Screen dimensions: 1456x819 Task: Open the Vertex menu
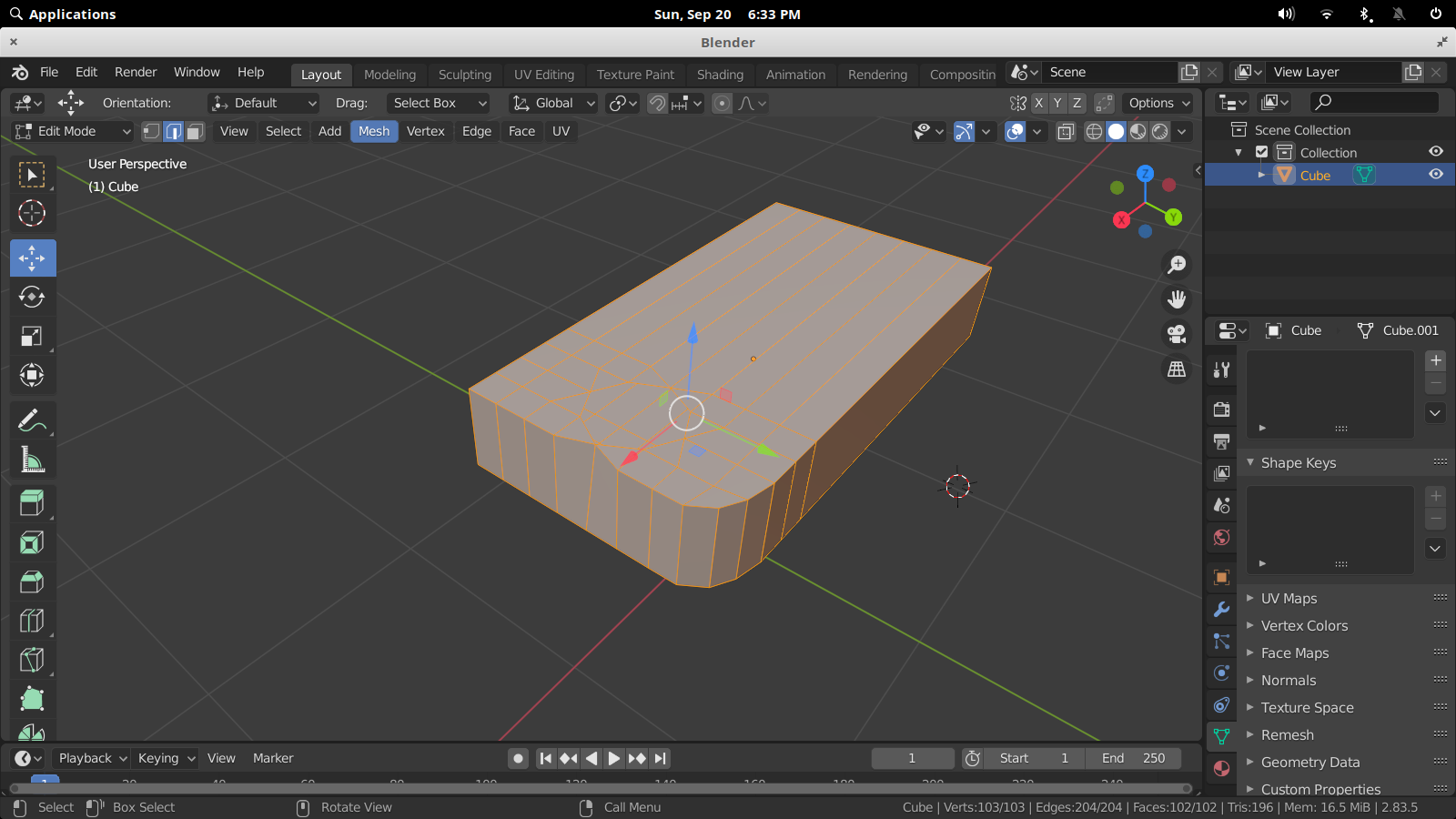tap(426, 131)
